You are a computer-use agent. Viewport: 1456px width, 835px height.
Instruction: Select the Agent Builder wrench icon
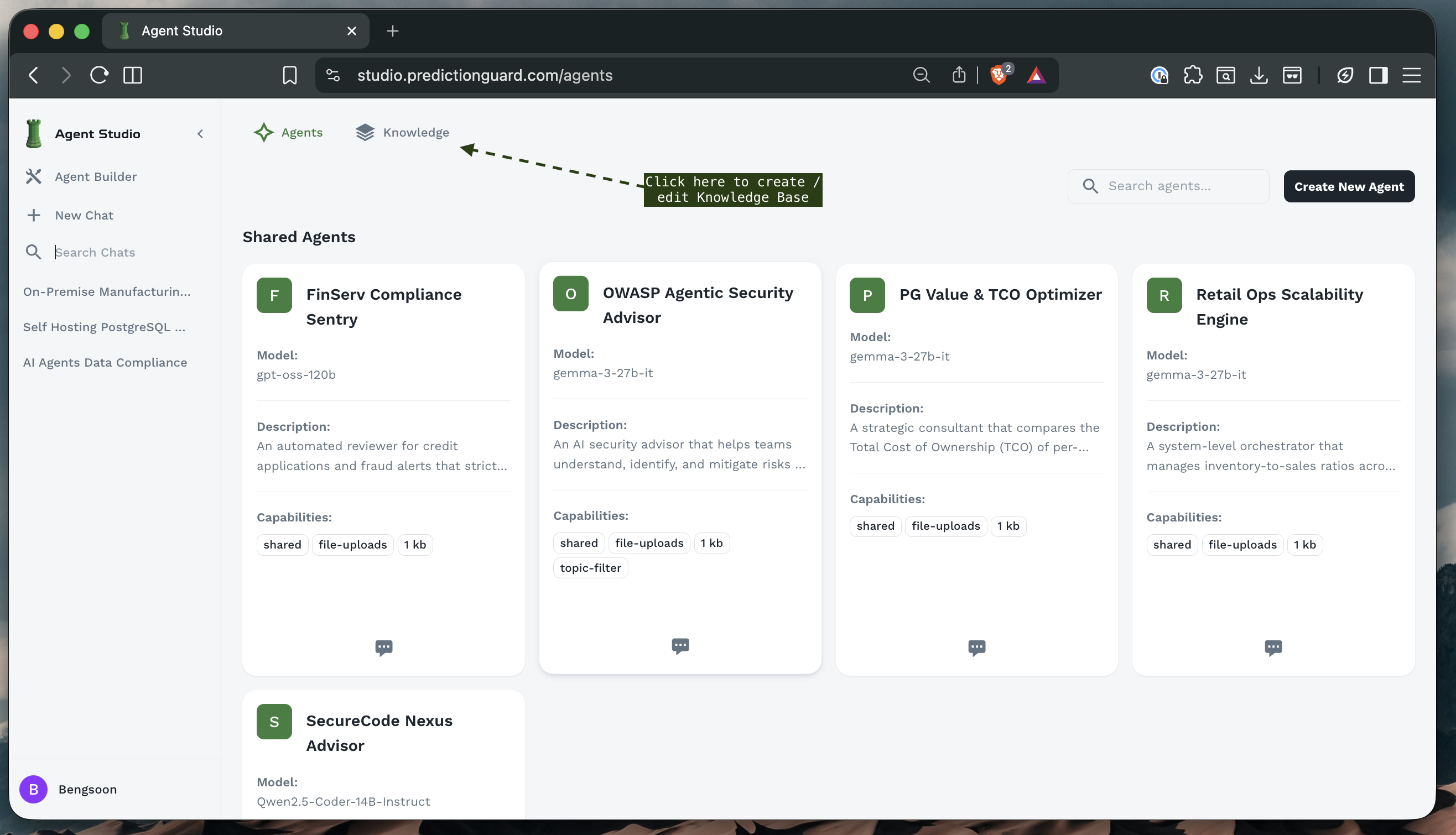click(34, 176)
